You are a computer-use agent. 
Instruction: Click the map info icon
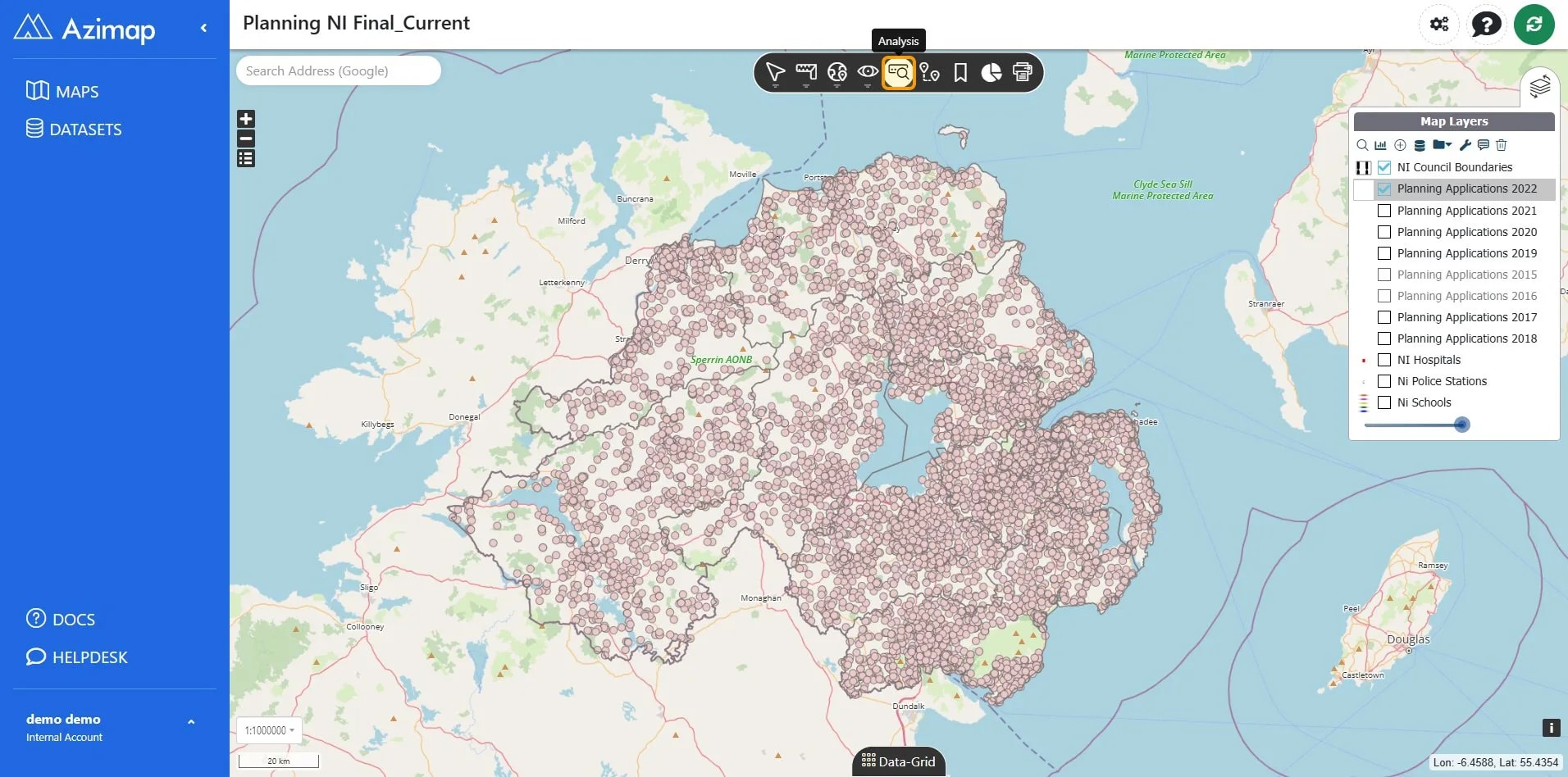tap(1551, 727)
